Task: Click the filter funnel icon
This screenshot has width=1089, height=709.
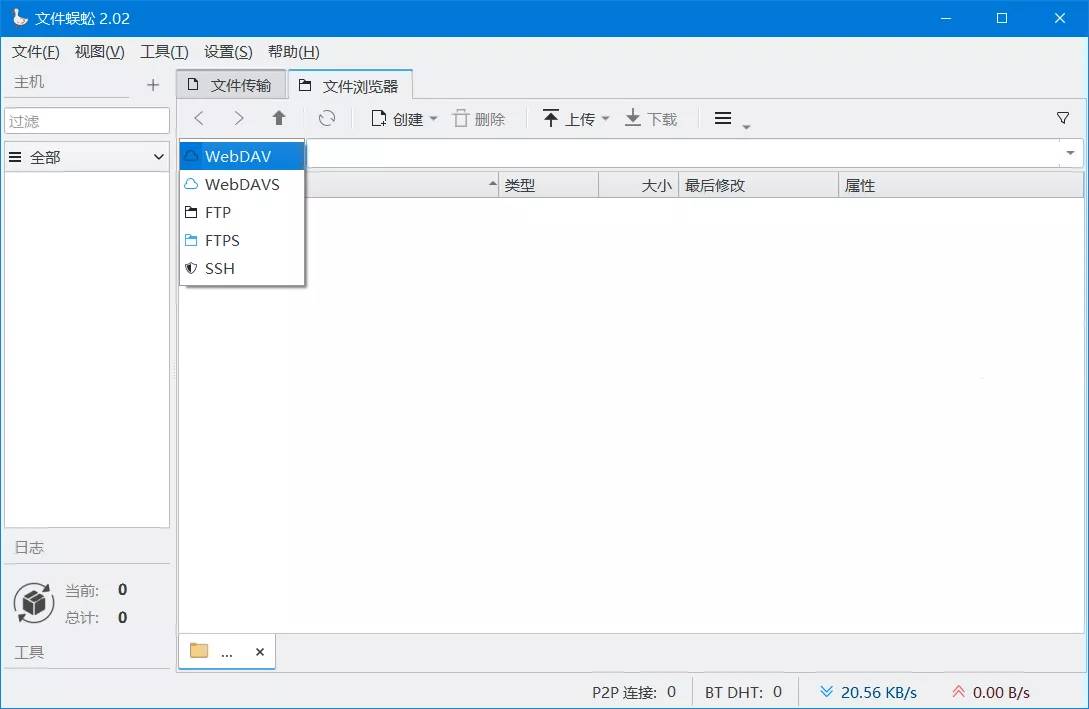Action: point(1062,118)
